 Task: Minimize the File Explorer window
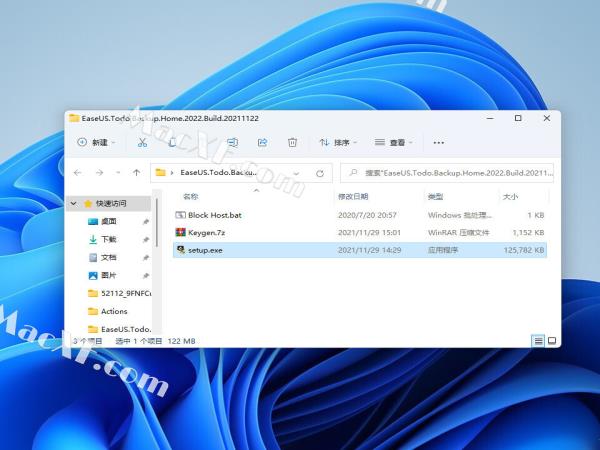click(x=490, y=118)
